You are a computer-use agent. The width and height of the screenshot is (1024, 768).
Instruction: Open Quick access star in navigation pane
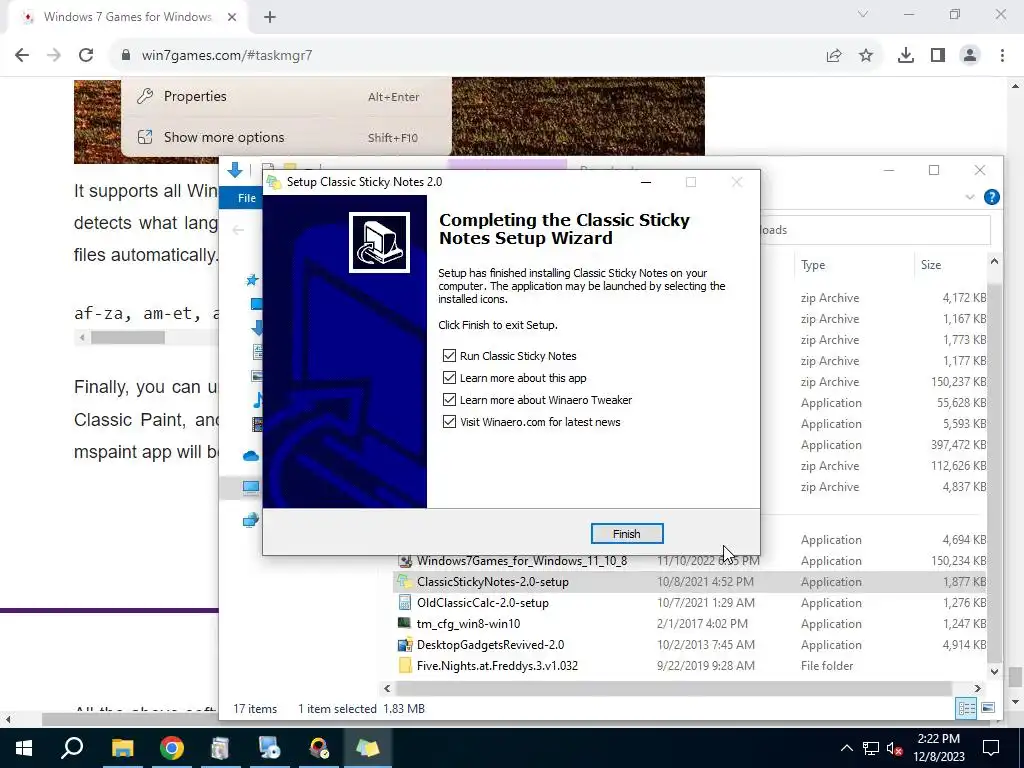coord(251,280)
